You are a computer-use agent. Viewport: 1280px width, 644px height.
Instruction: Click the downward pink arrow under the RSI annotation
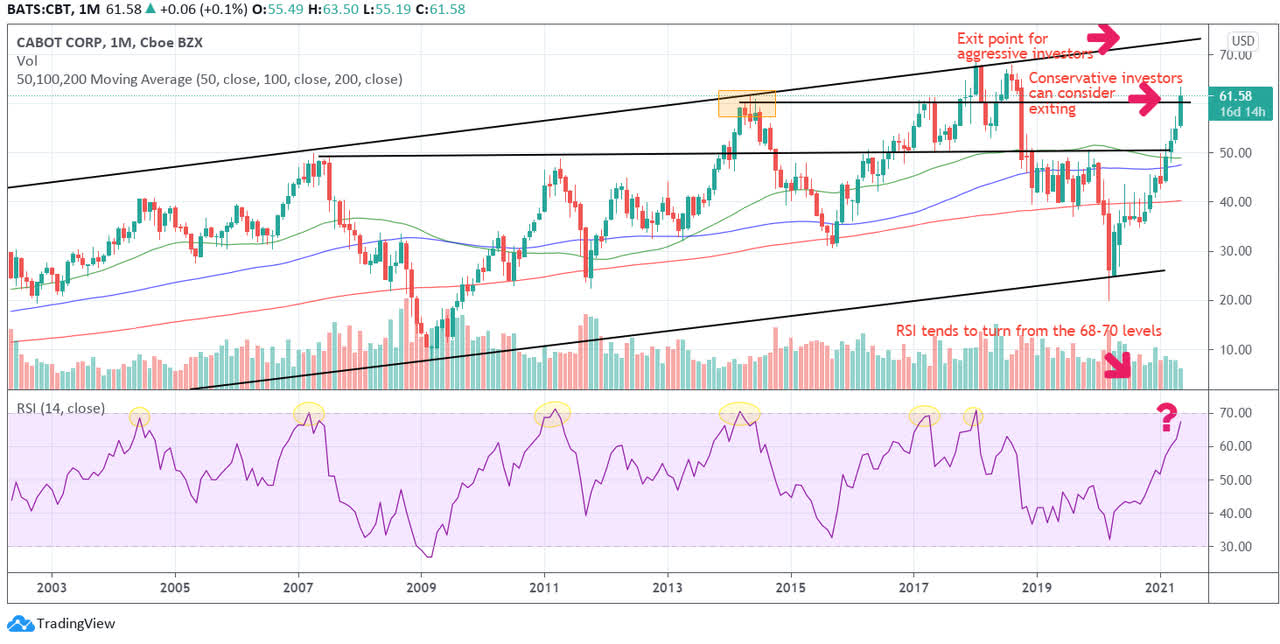1117,367
